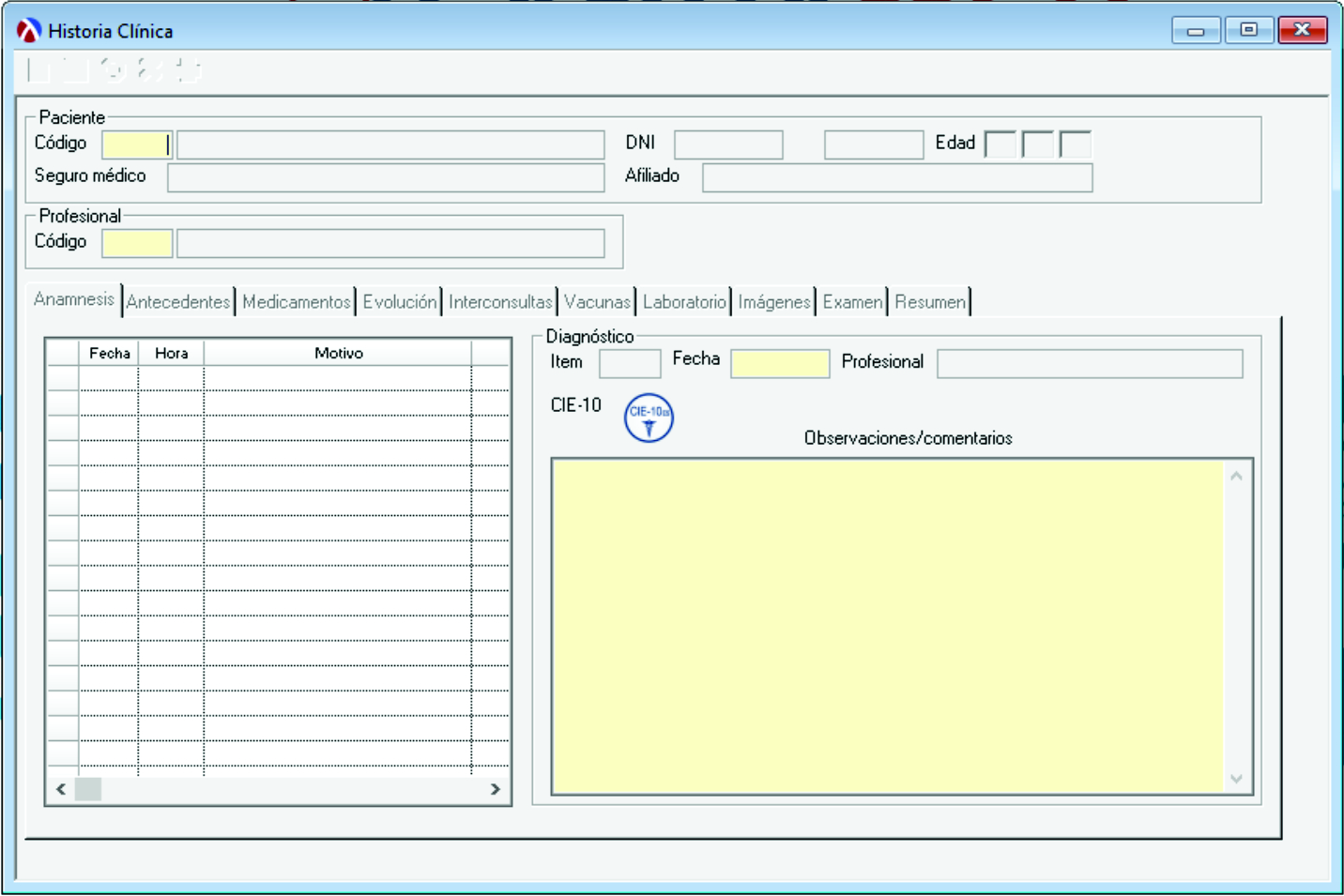Open the CIE-10 diagnosis code lookup
Screen dimensions: 1344x896
(x=648, y=418)
